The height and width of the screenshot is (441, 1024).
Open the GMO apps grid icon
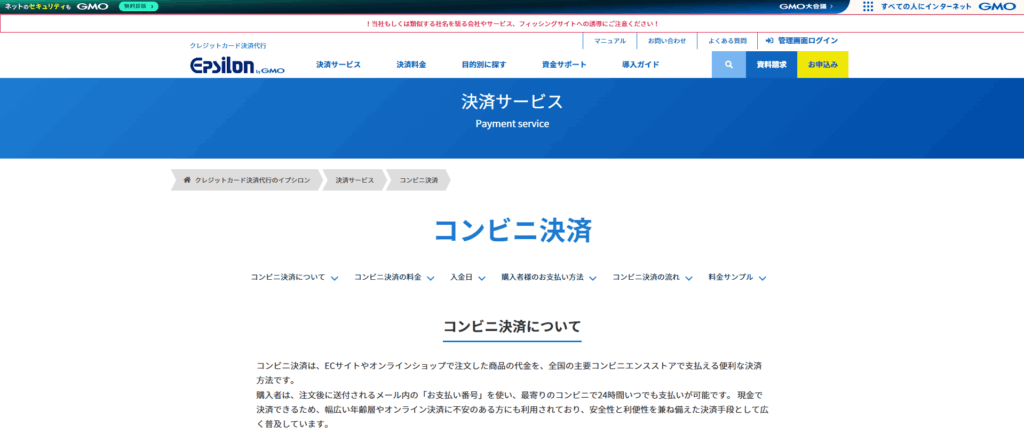tap(867, 6)
